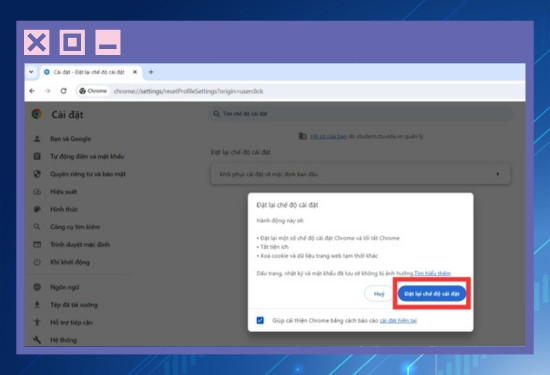The width and height of the screenshot is (550, 375).
Task: Select Hình thức menu entry
Action: (64, 209)
